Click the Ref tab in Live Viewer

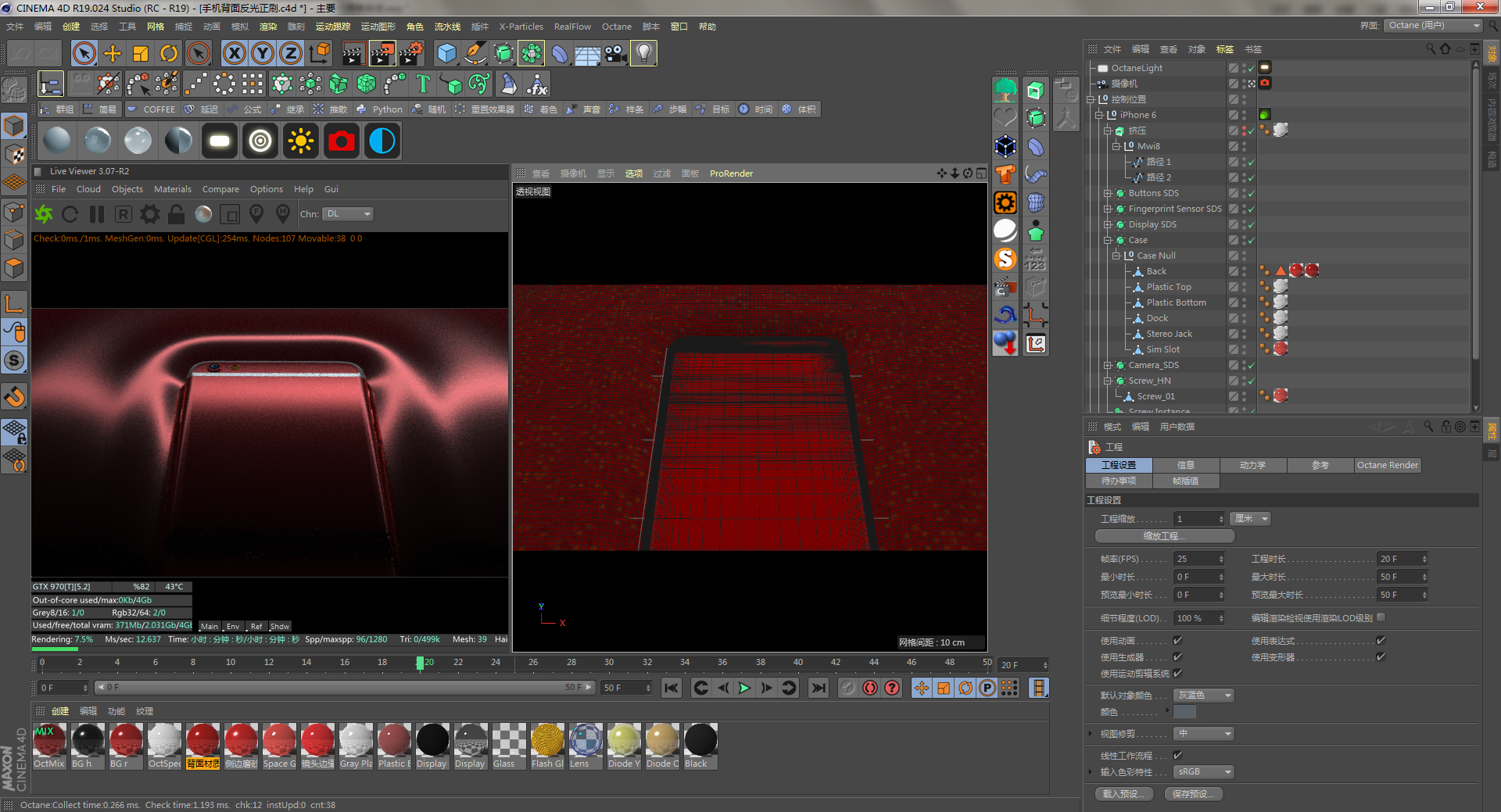tap(256, 627)
